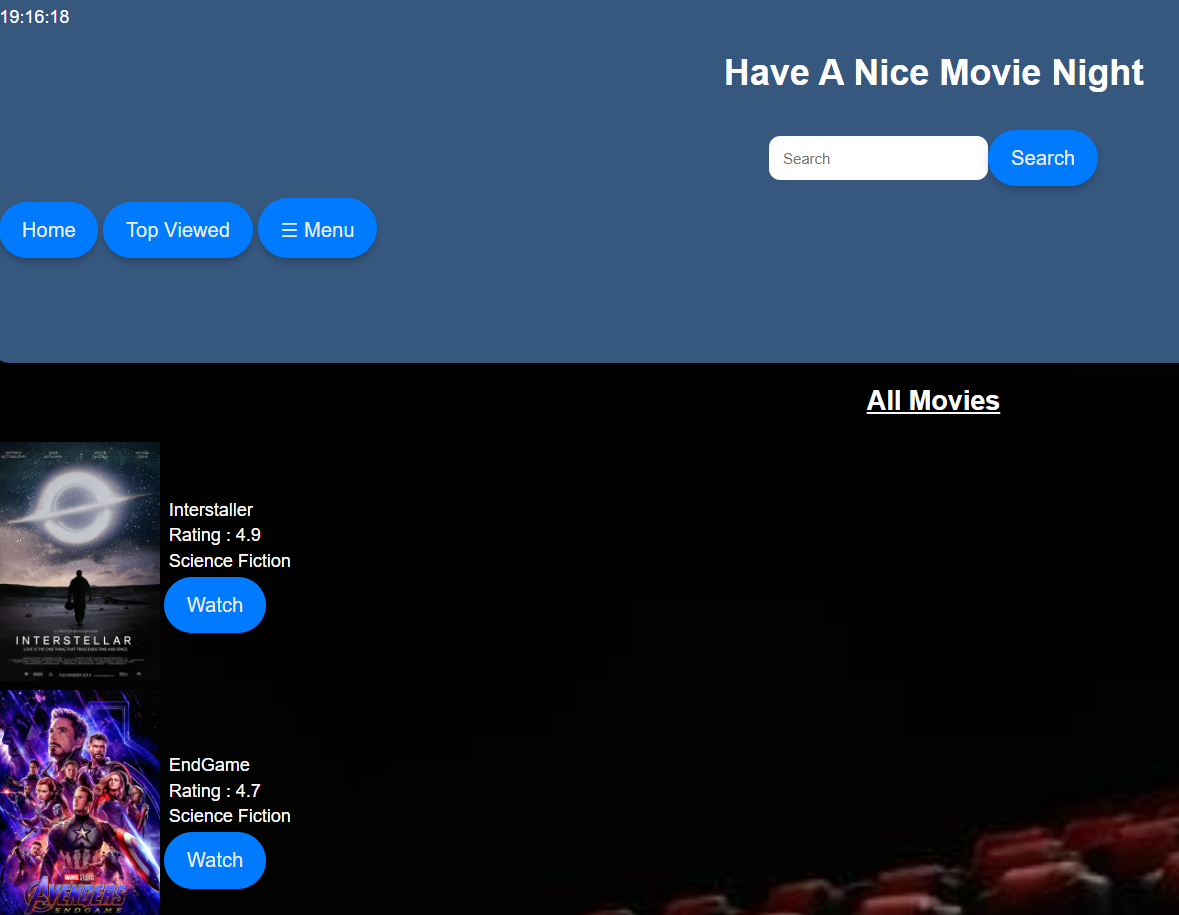The height and width of the screenshot is (915, 1179).
Task: Select the All Movies heading
Action: (932, 400)
